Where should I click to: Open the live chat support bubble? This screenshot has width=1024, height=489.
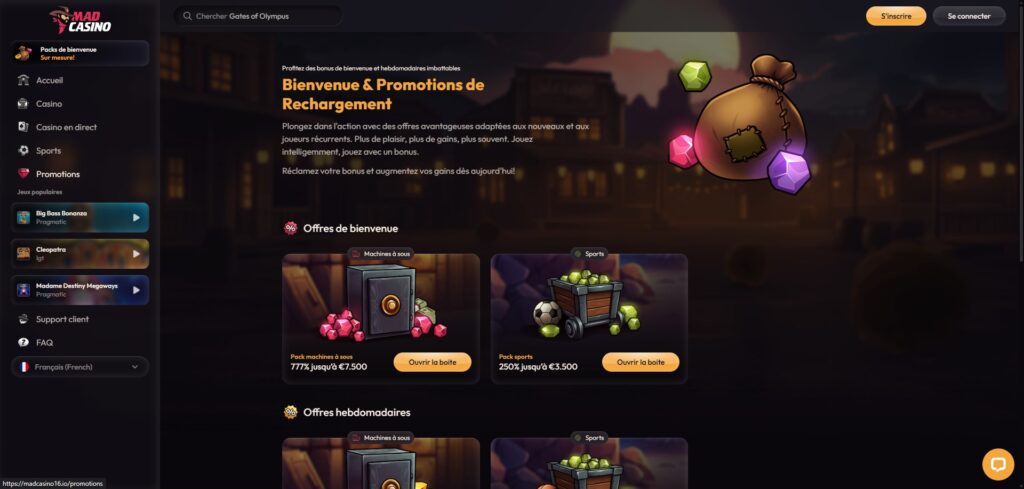pos(998,464)
